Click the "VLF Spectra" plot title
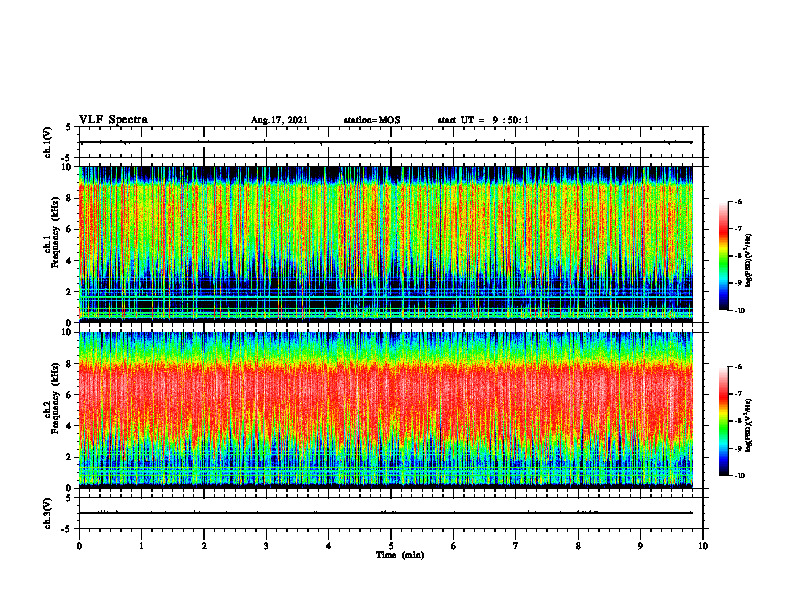This screenshot has width=792, height=612. (x=113, y=120)
